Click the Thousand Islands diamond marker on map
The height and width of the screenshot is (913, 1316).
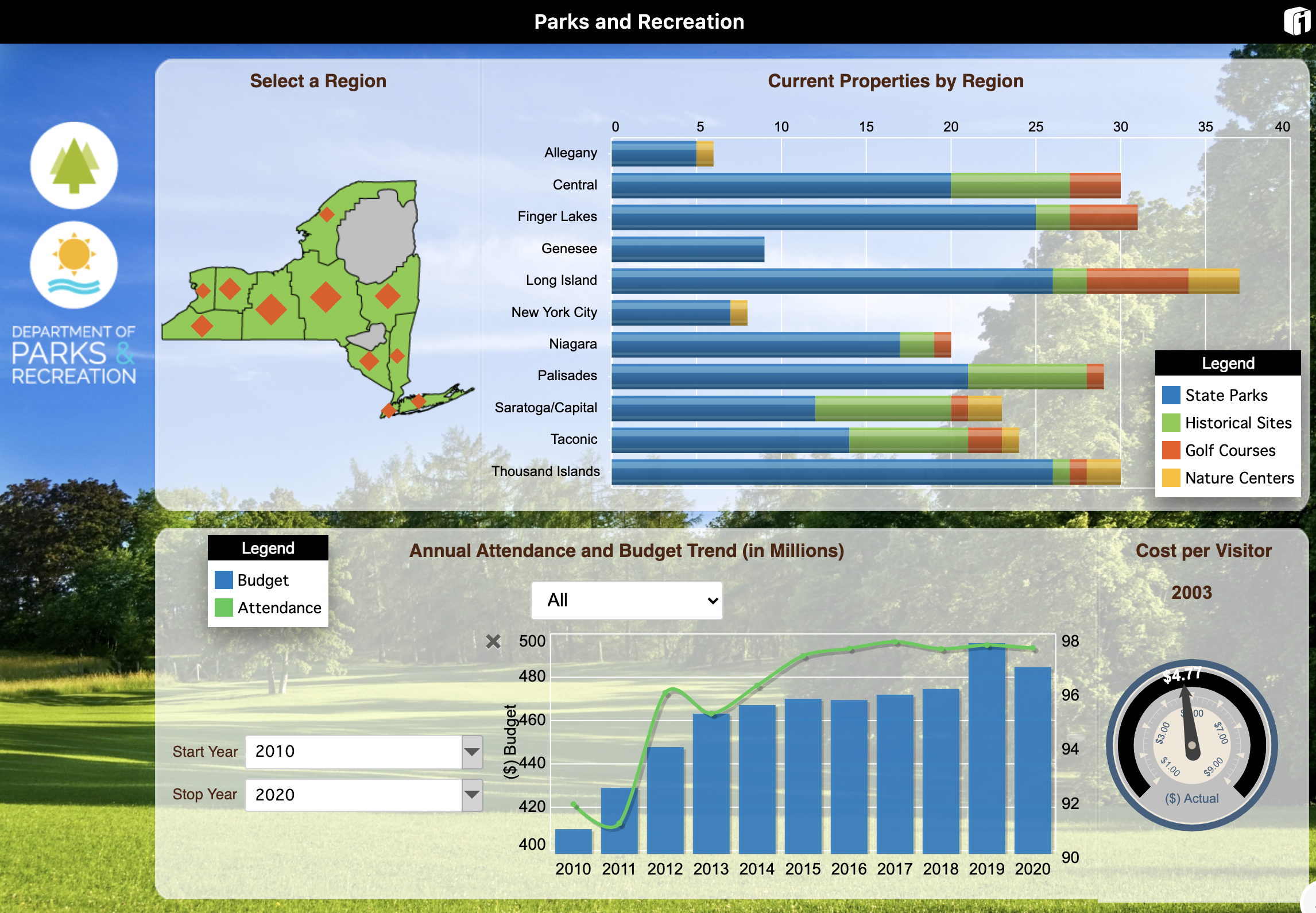pos(327,215)
